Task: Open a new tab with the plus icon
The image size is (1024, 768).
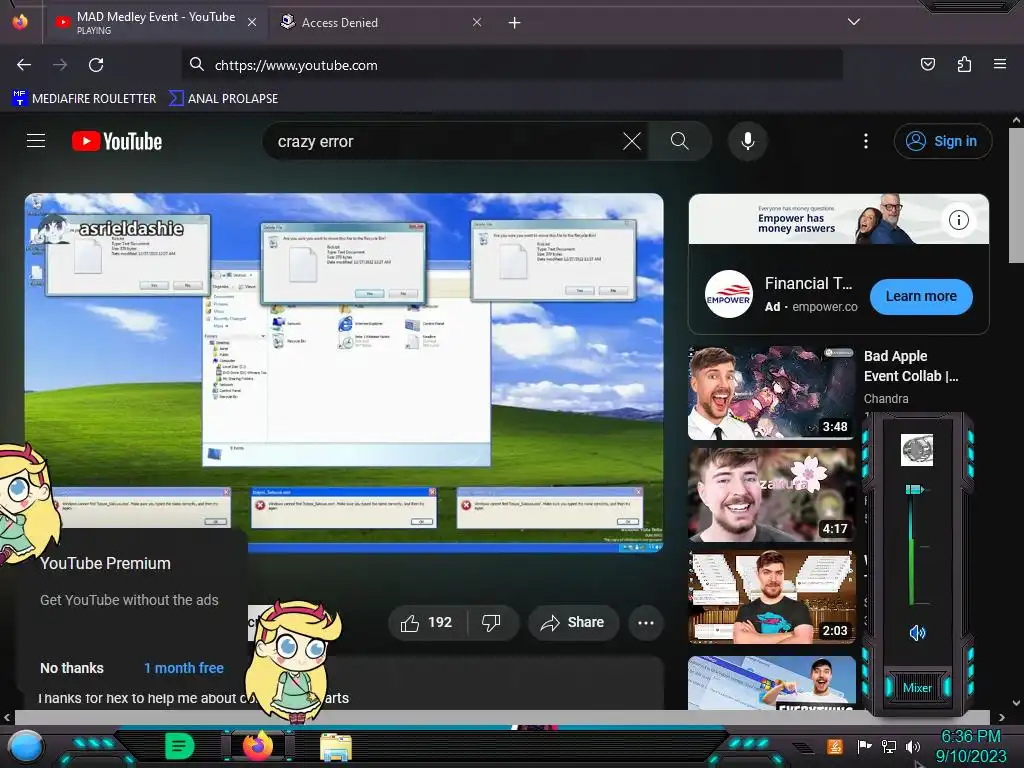Action: click(515, 23)
